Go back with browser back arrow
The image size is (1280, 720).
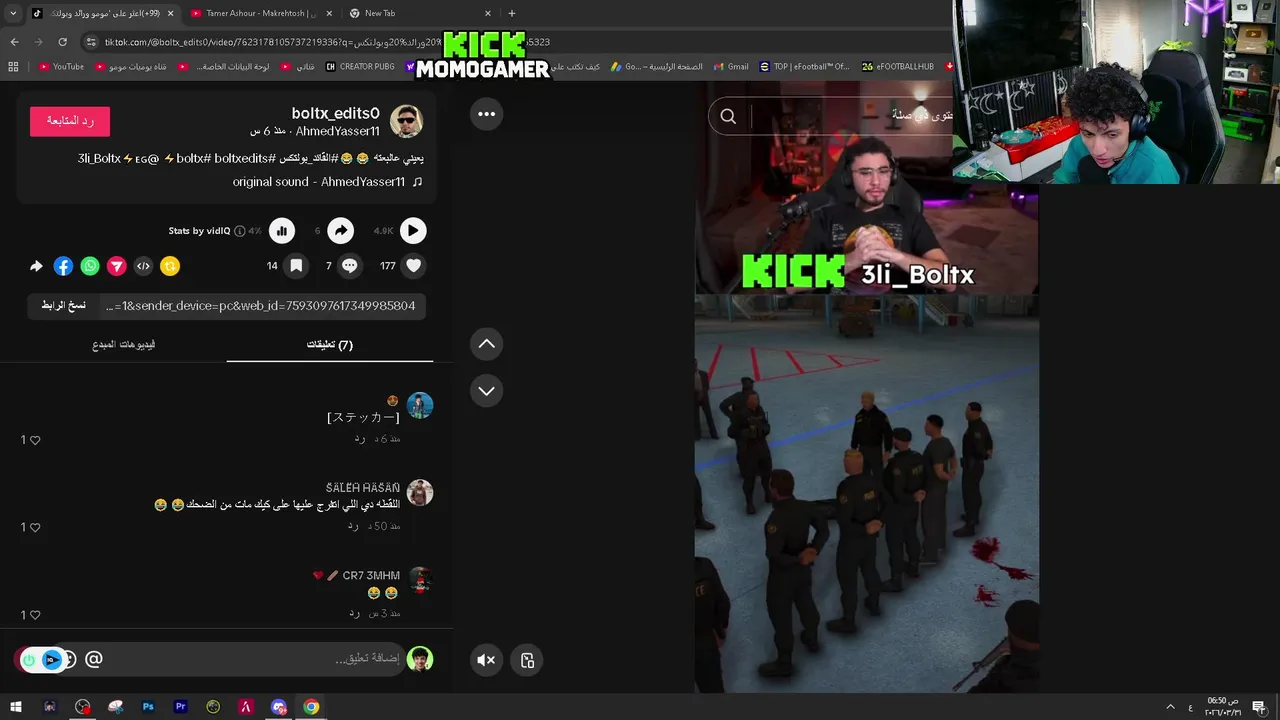tap(14, 42)
